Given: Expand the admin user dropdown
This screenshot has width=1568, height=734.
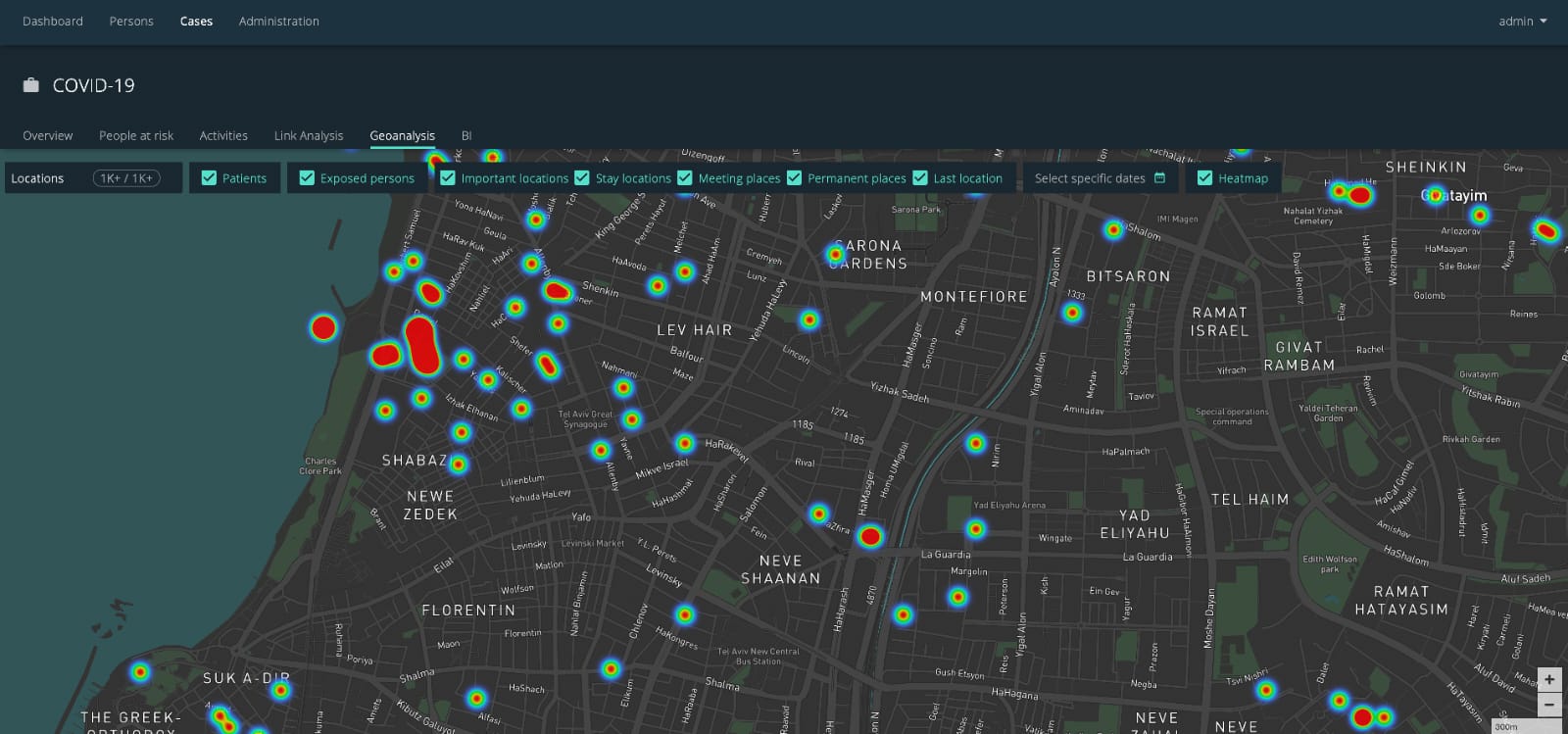Looking at the screenshot, I should coord(1522,21).
